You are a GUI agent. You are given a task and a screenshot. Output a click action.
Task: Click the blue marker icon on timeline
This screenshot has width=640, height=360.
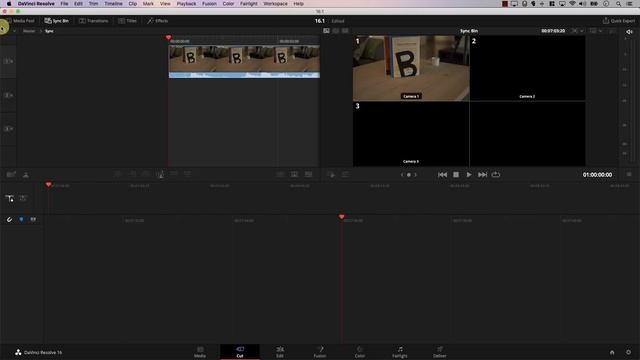click(21, 220)
